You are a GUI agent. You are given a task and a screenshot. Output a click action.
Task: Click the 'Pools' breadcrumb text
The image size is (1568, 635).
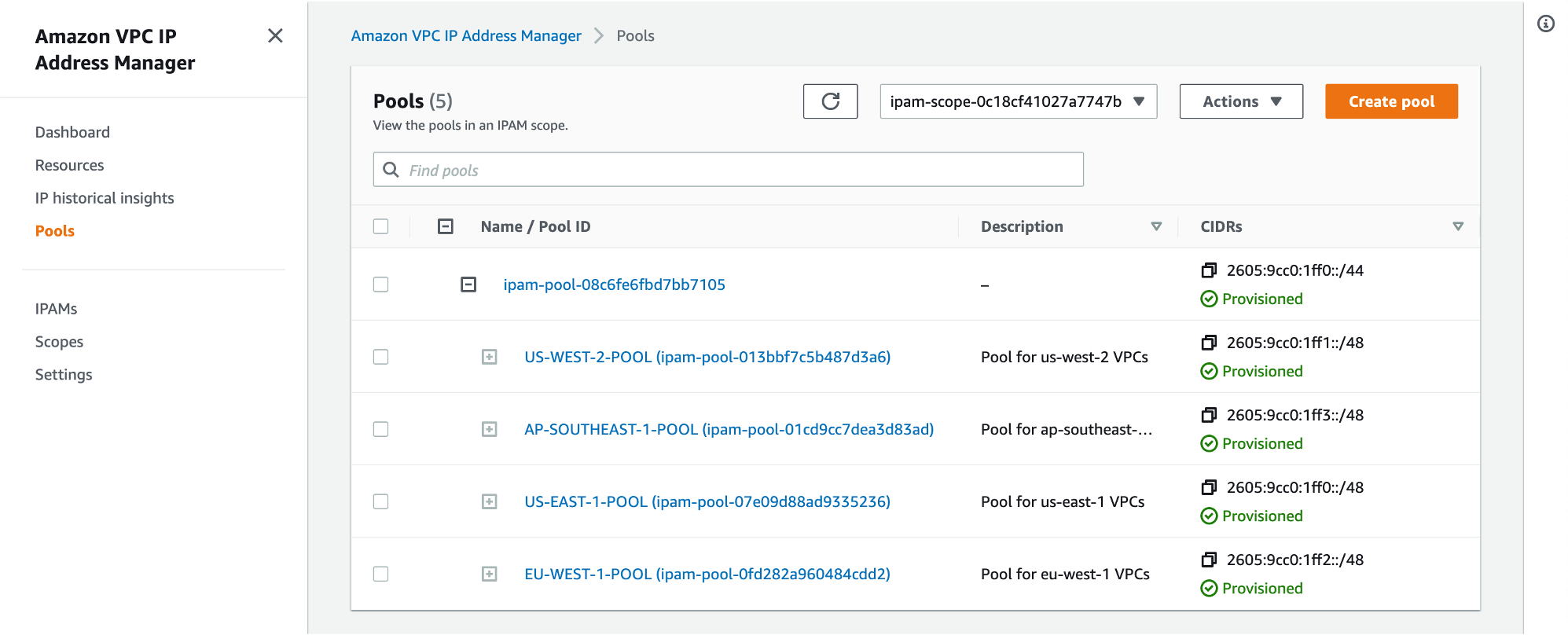click(635, 35)
